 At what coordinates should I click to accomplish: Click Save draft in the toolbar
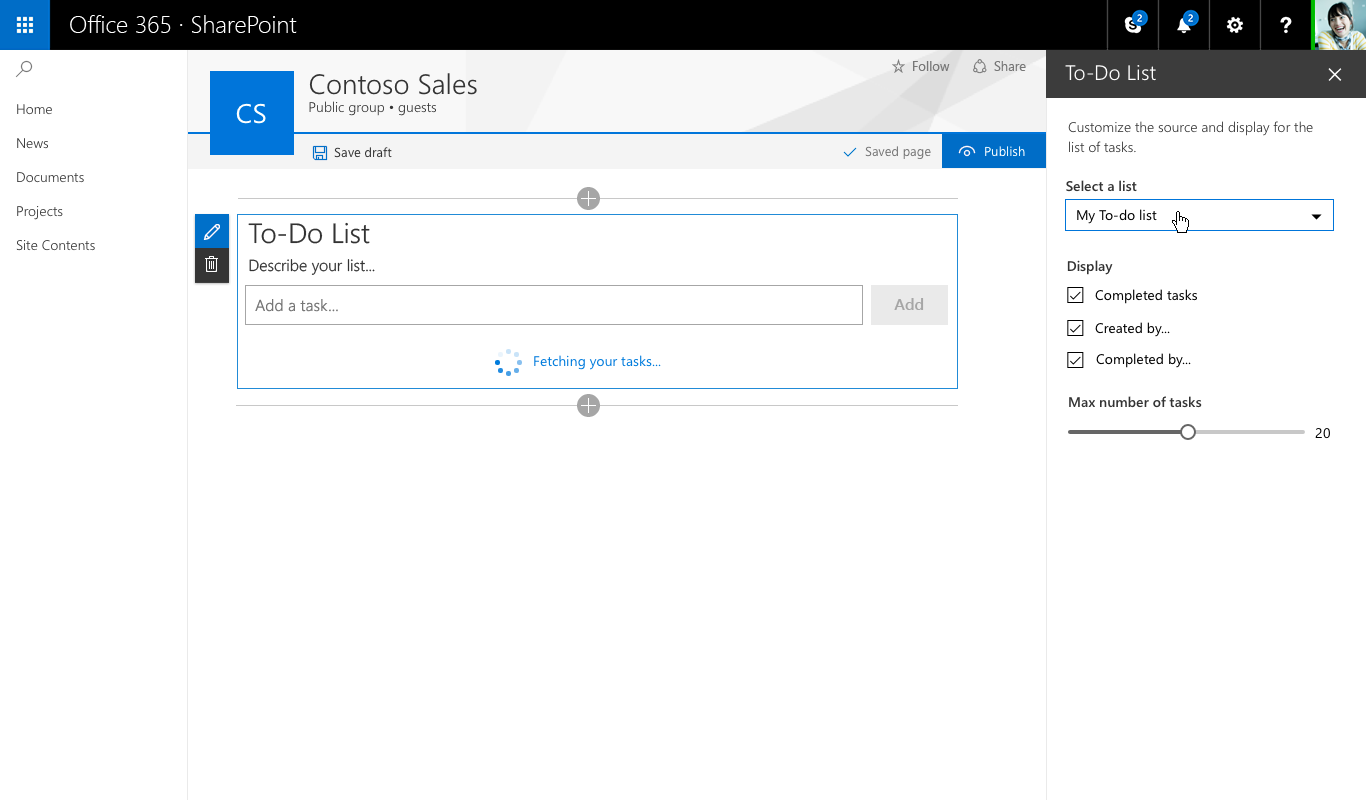[x=352, y=152]
